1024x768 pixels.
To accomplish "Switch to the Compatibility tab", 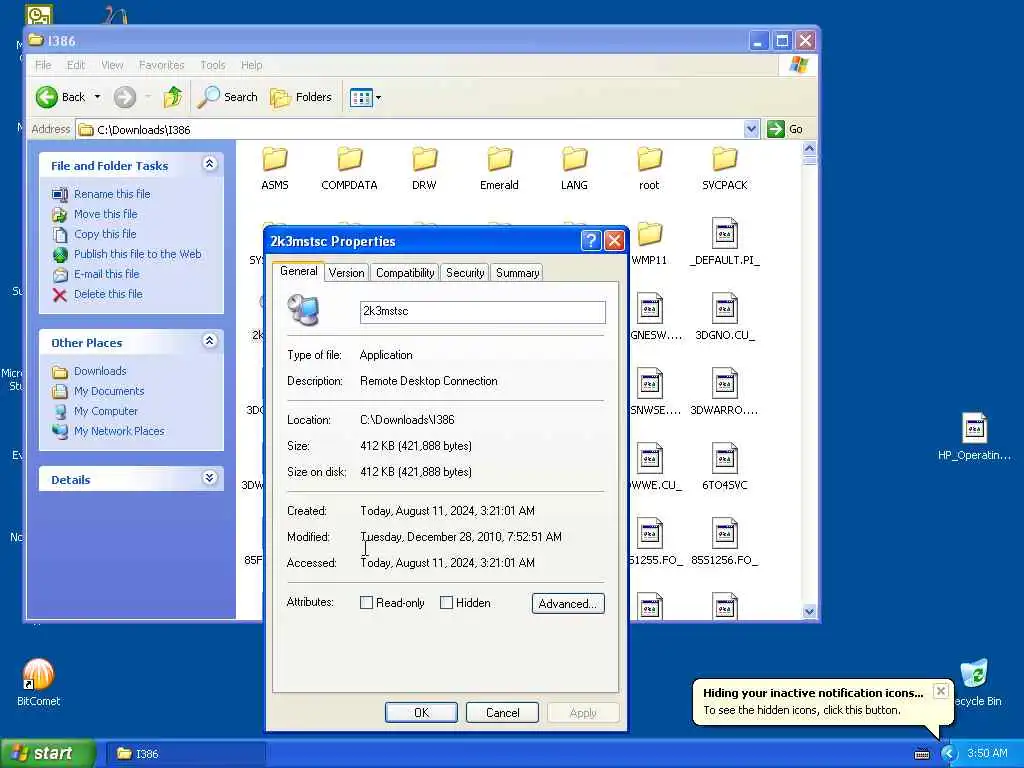I will click(x=405, y=273).
